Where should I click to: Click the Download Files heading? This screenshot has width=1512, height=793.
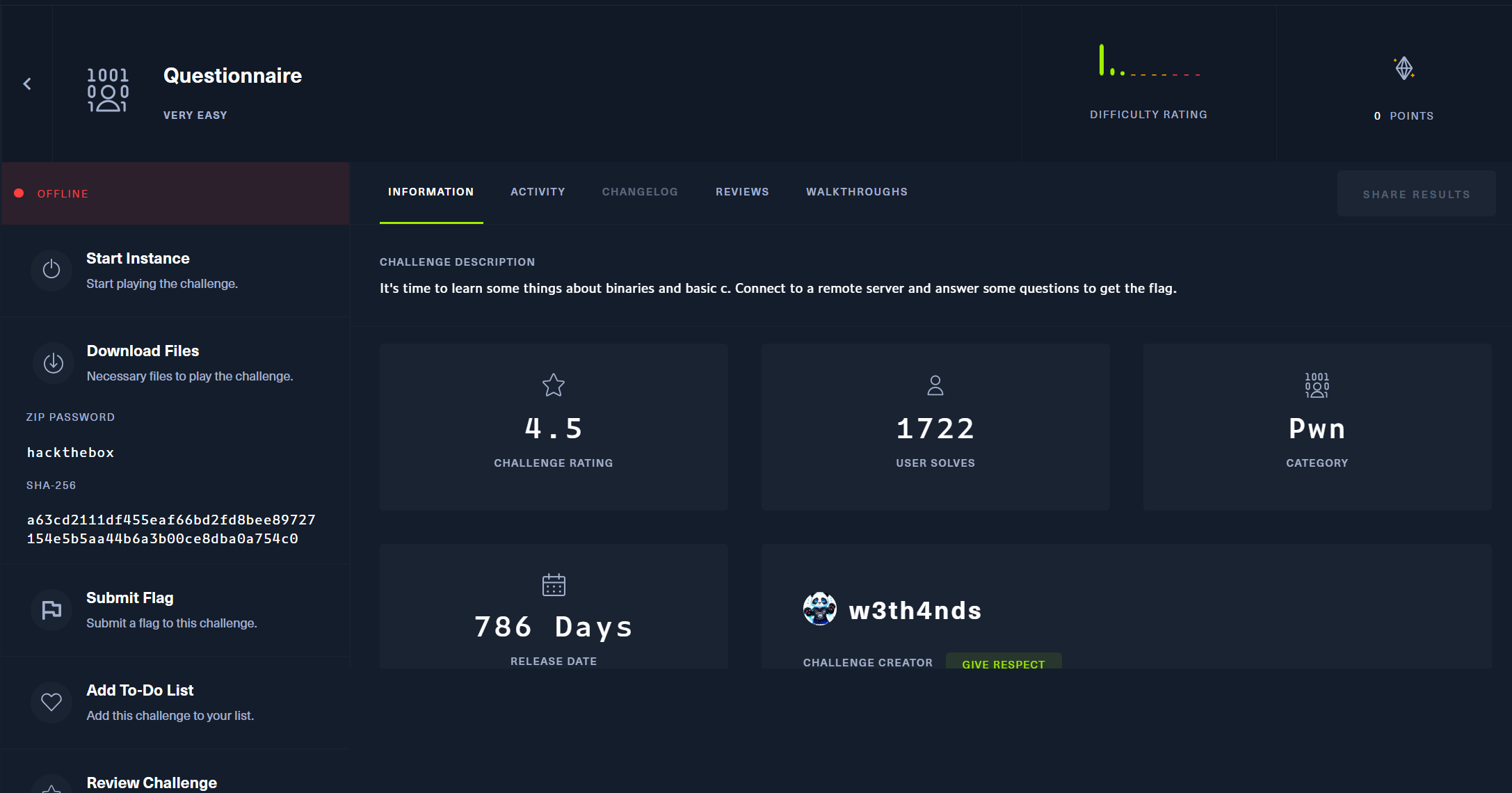pos(143,351)
